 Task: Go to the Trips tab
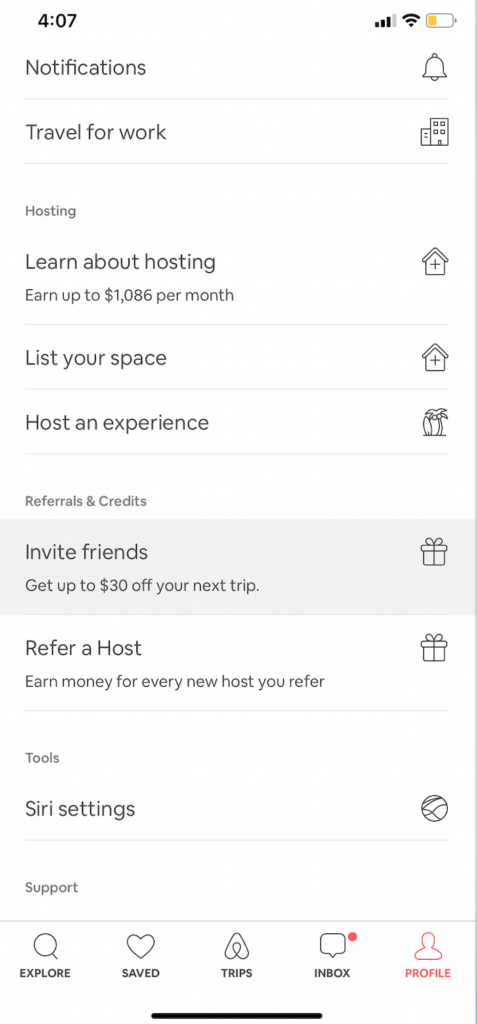coord(237,955)
